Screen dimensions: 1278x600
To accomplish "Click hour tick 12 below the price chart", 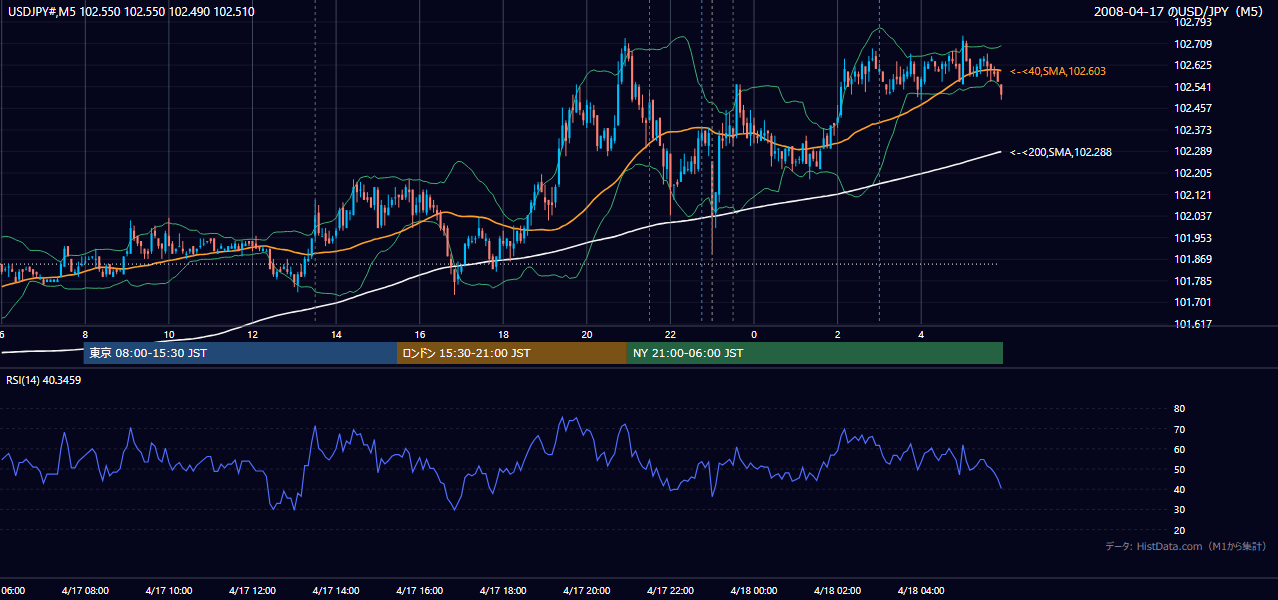I will coord(253,334).
